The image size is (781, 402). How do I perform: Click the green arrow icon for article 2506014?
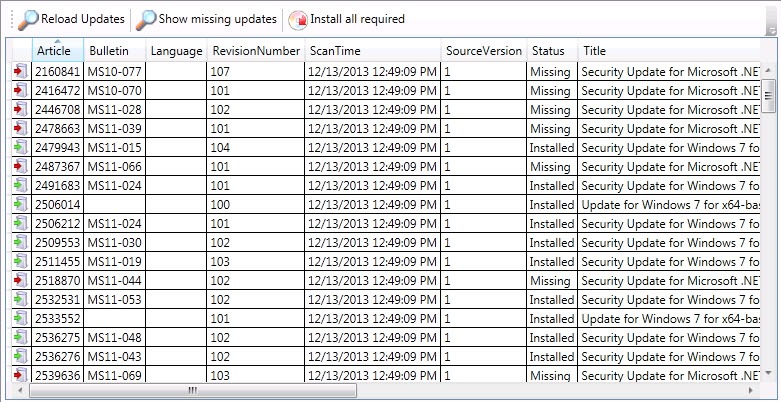[x=20, y=204]
